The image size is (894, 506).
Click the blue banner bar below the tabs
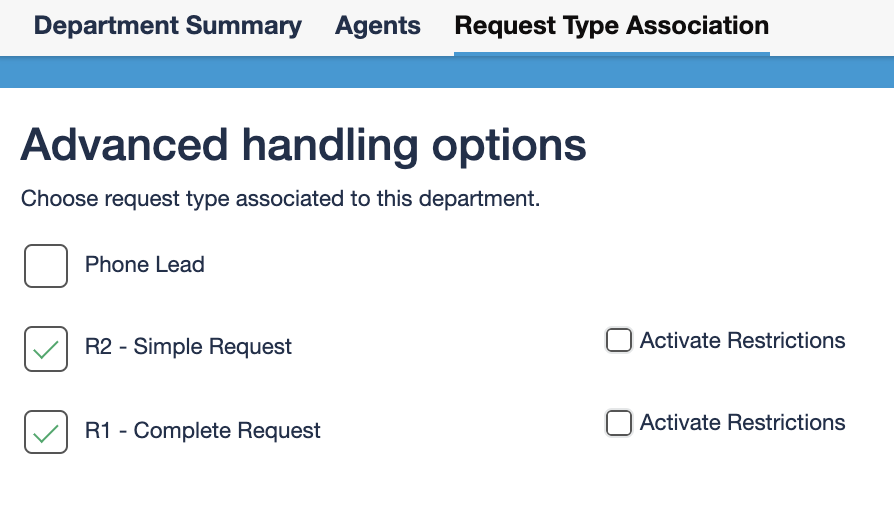click(447, 73)
